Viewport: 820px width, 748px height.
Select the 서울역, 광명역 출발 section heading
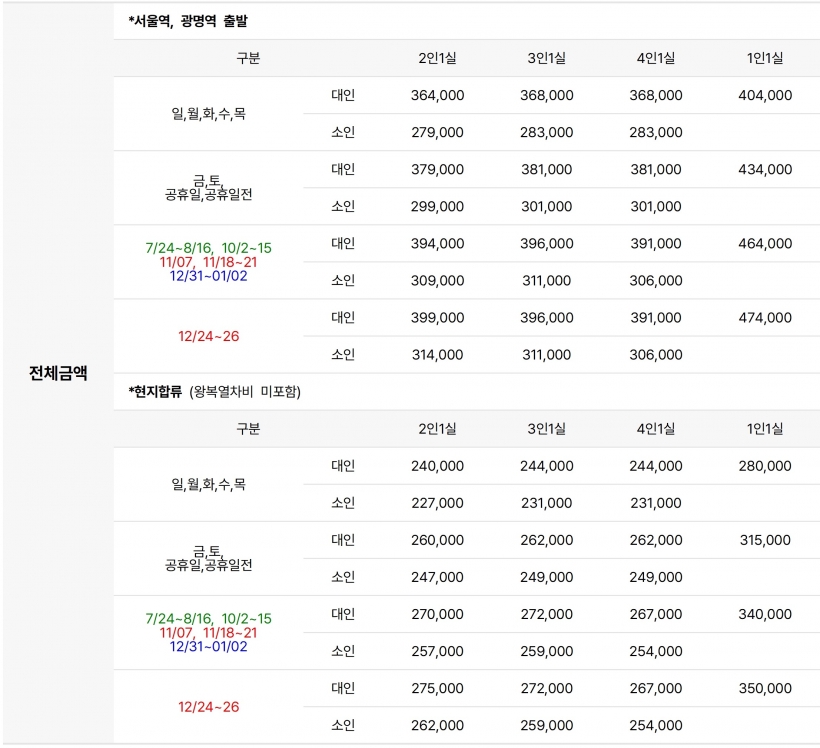click(x=188, y=21)
